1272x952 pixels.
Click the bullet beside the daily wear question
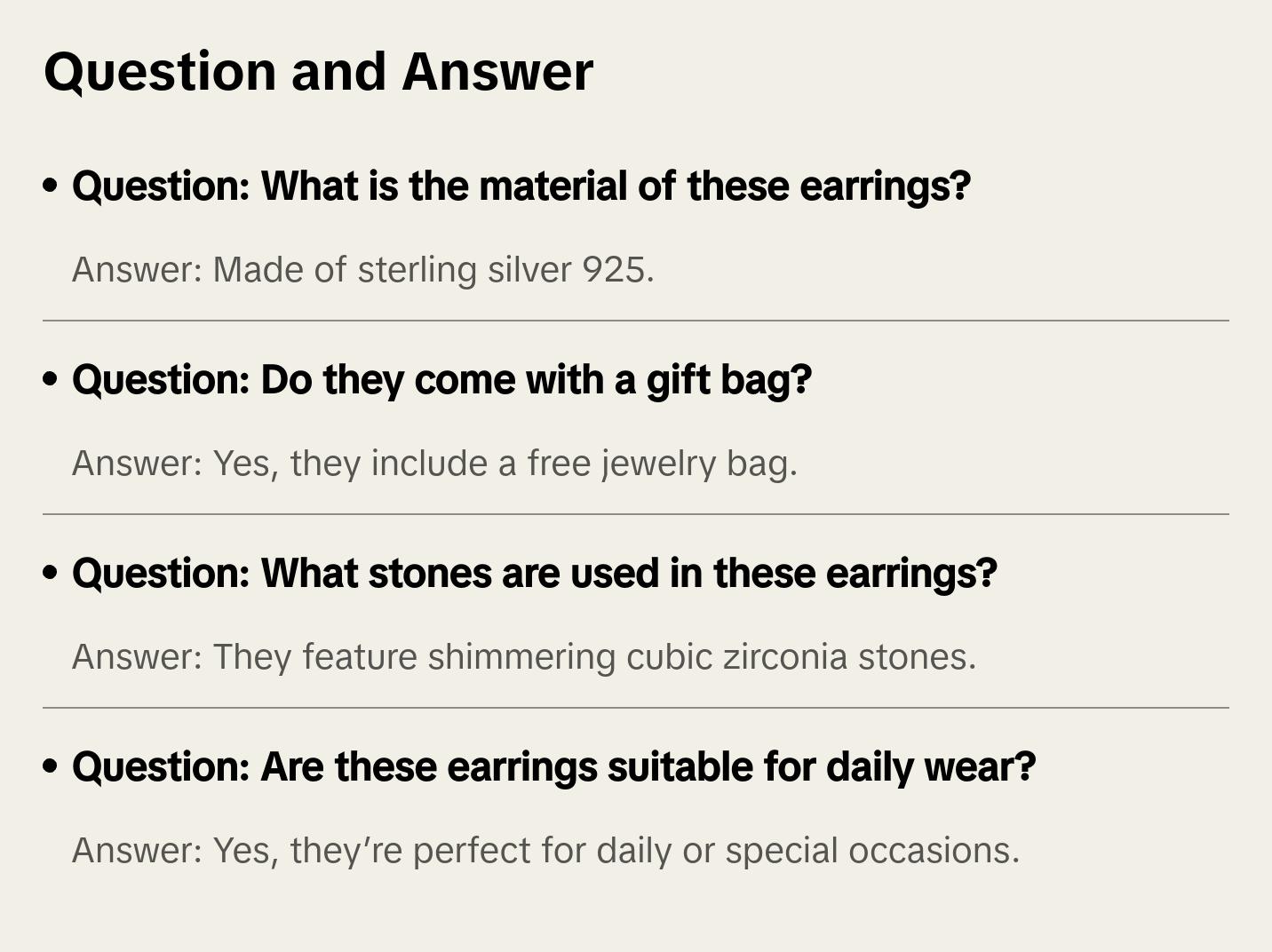pyautogui.click(x=51, y=767)
